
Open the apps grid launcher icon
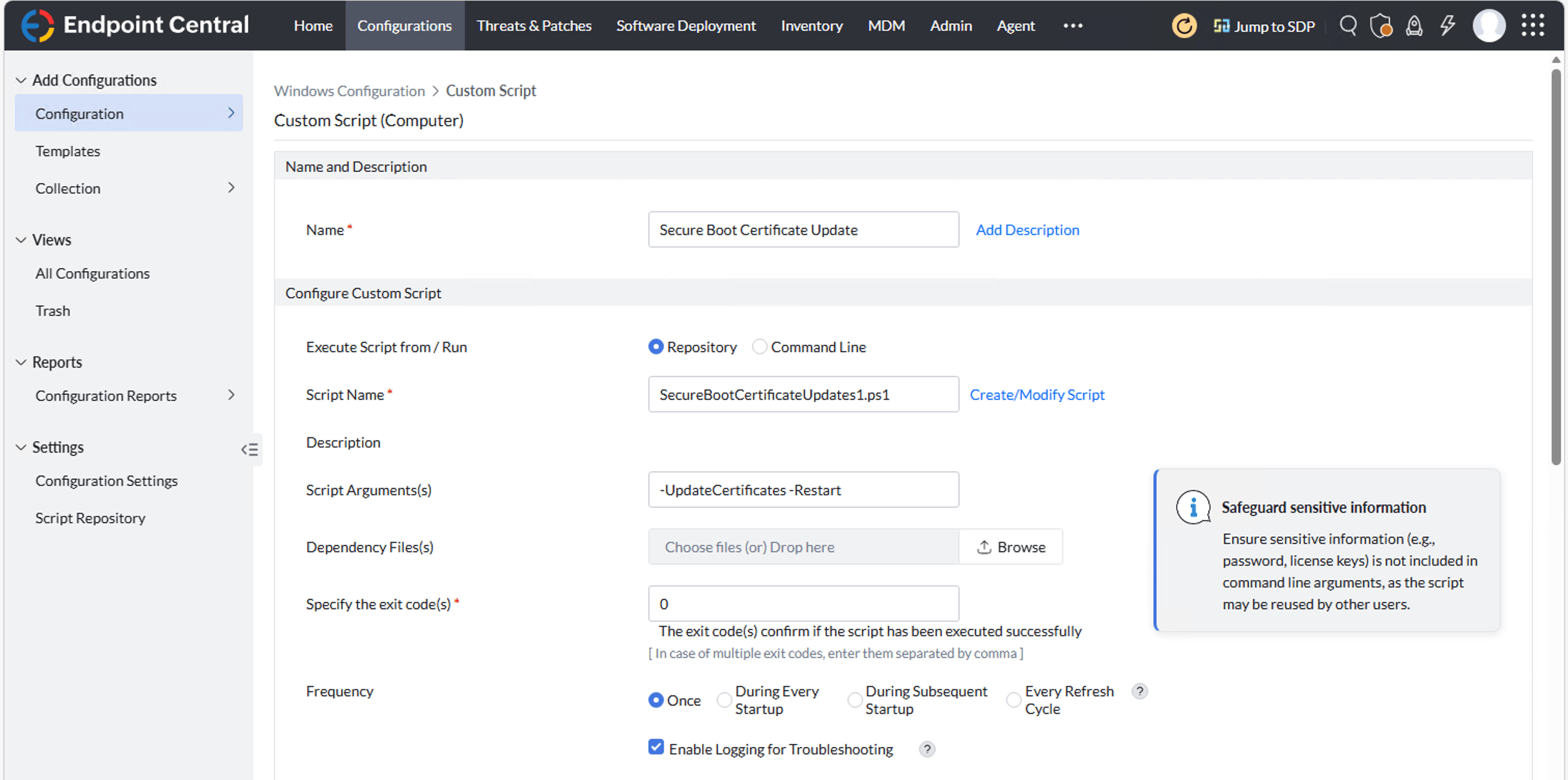click(1532, 25)
